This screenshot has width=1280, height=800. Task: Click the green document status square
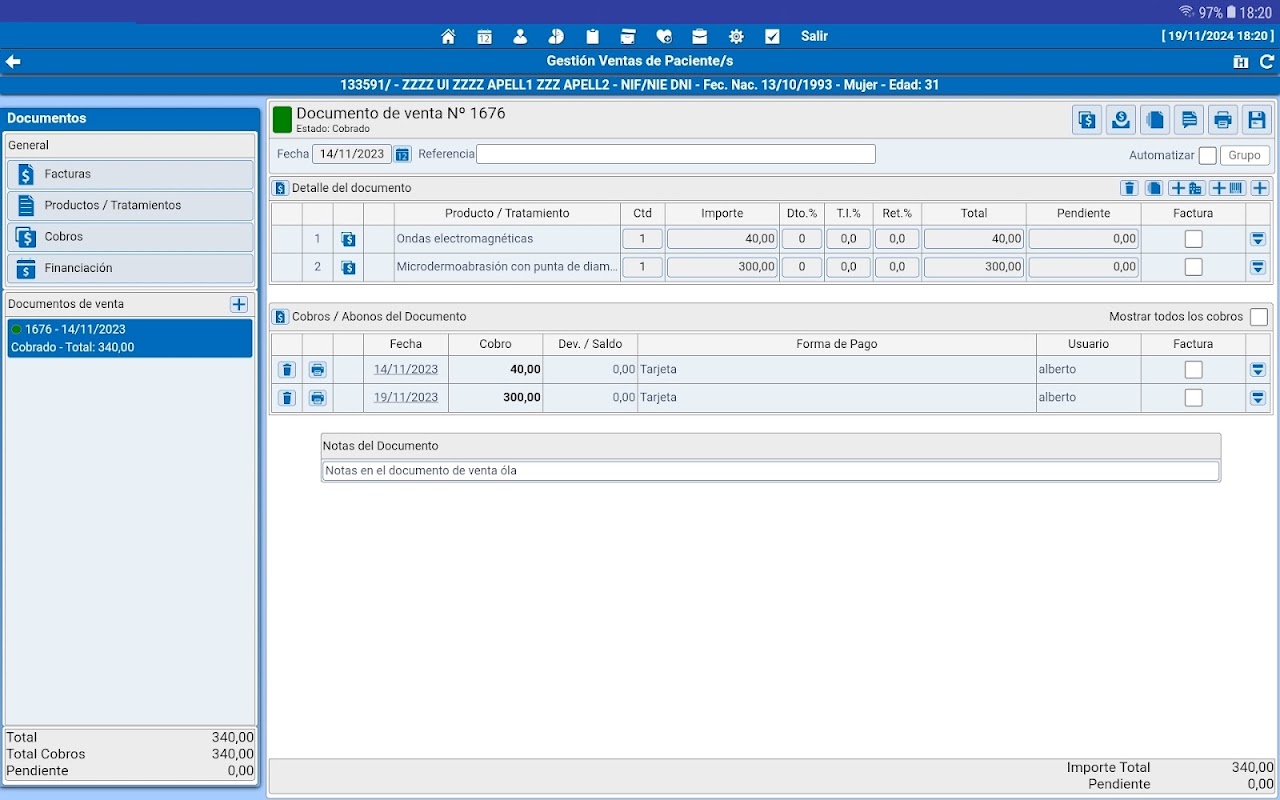[282, 120]
